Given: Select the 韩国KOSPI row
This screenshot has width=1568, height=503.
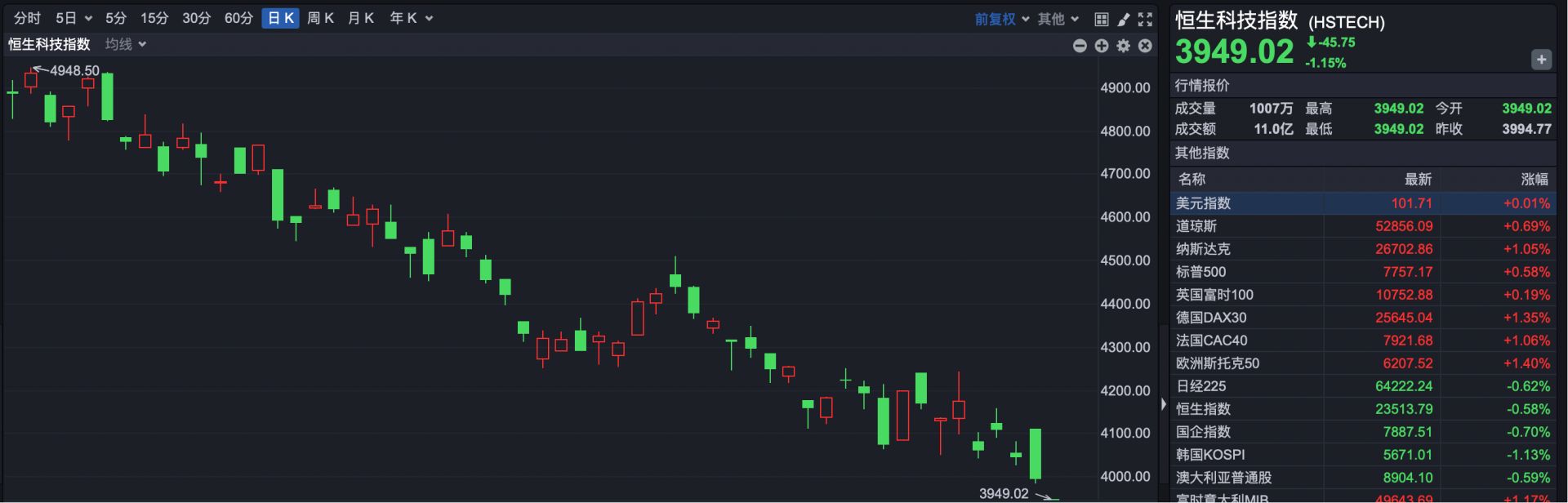Looking at the screenshot, I should click(x=1363, y=455).
